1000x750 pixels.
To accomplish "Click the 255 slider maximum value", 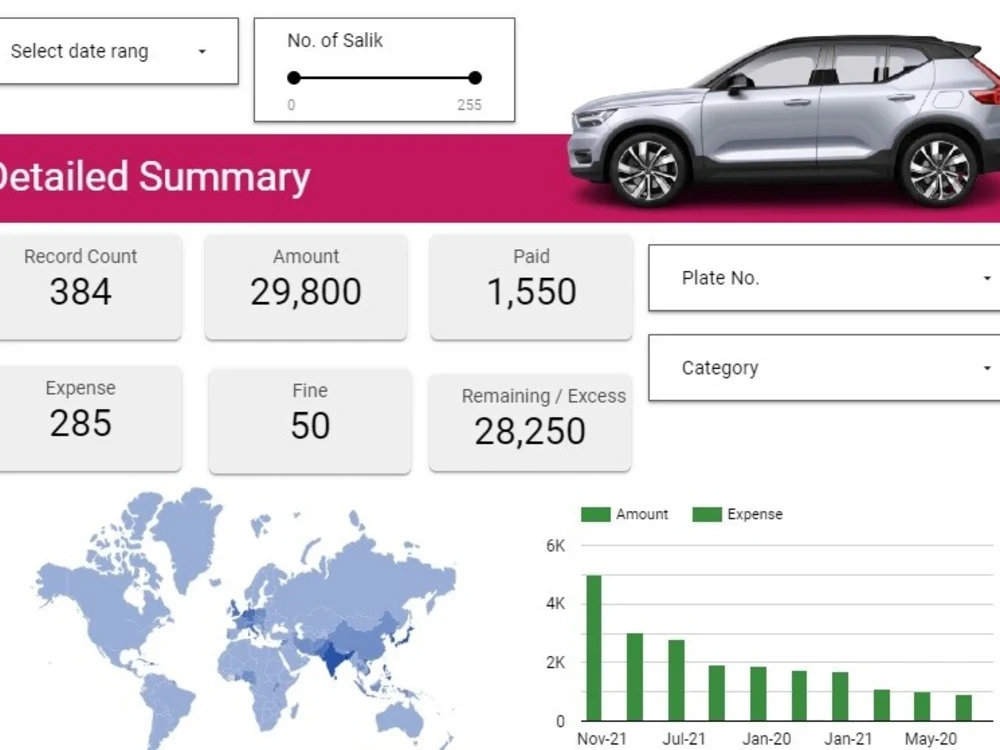I will click(469, 105).
